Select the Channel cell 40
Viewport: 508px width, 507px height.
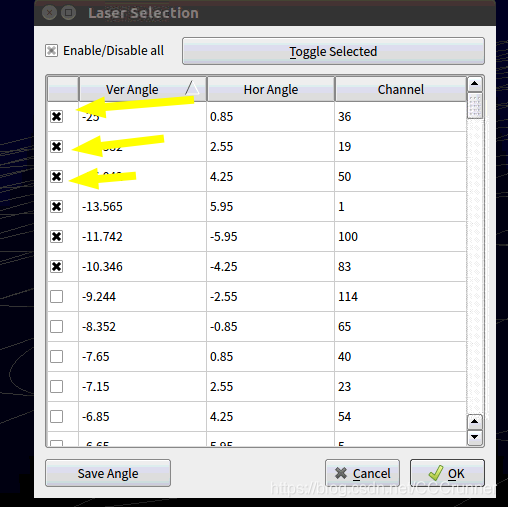[401, 357]
